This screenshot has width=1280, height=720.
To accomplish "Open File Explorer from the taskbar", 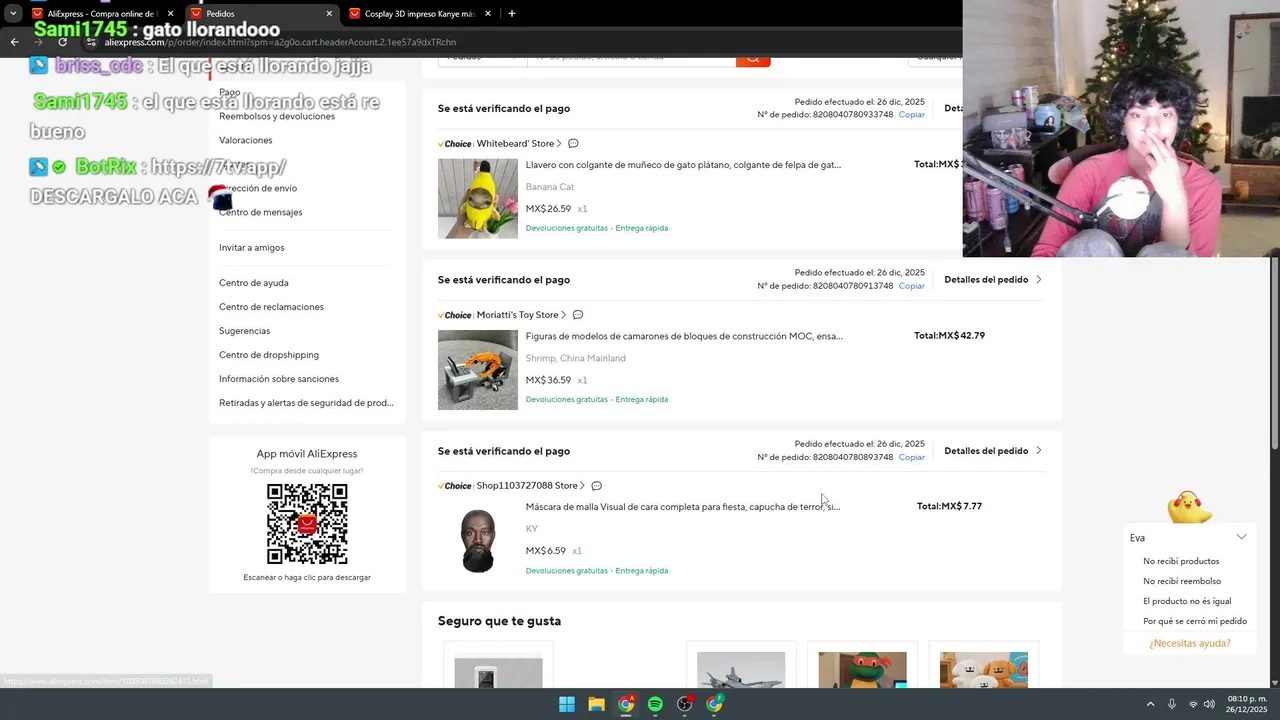I will pyautogui.click(x=596, y=704).
